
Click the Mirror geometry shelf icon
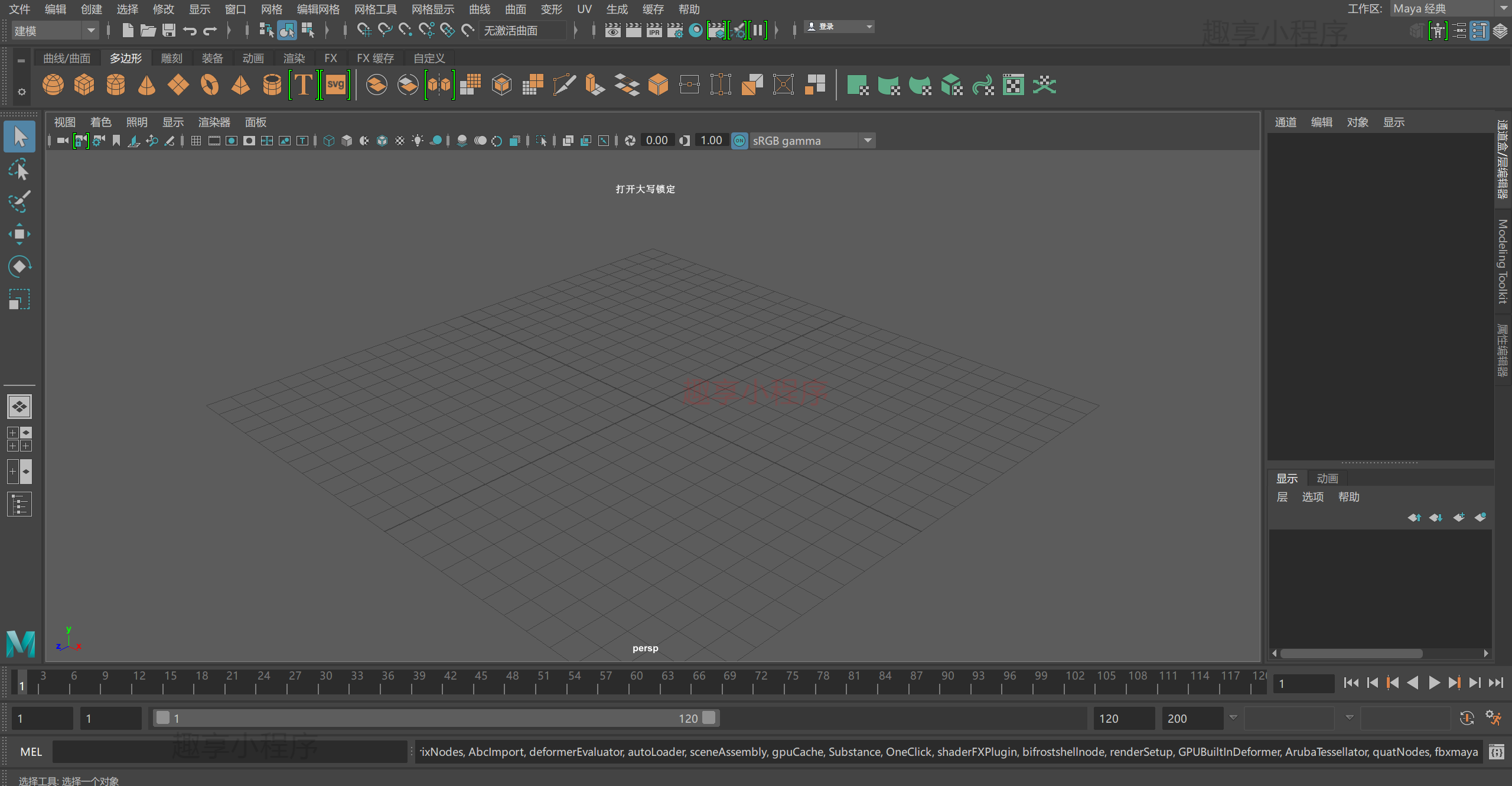point(439,85)
